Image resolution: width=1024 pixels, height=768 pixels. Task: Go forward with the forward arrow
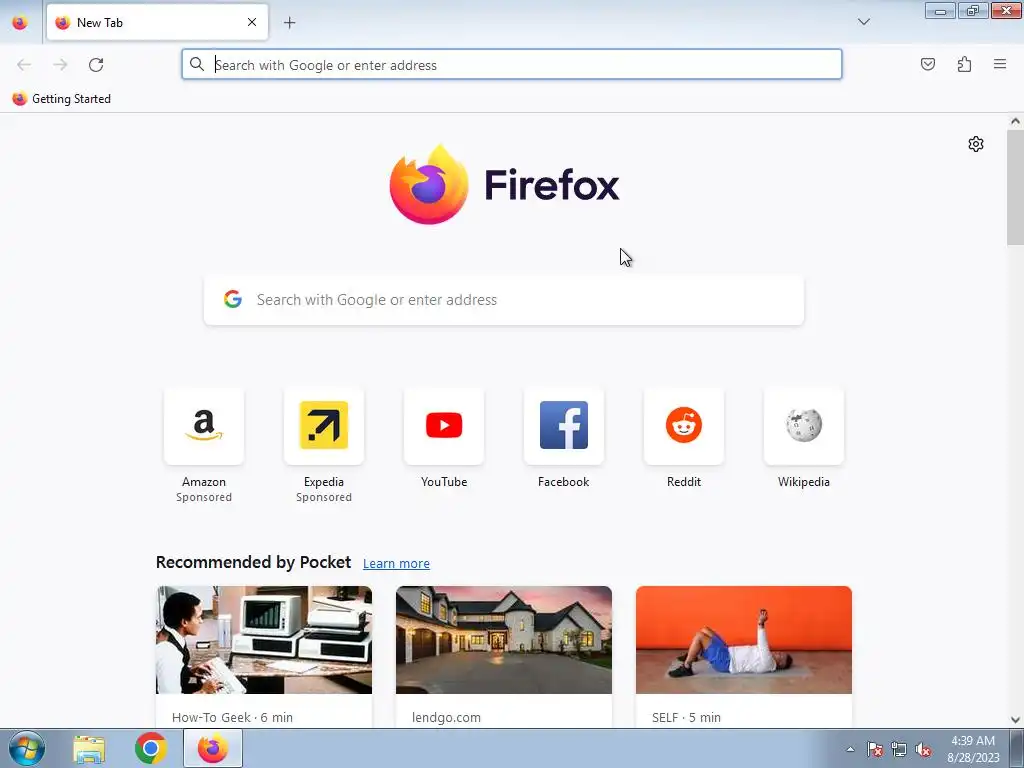(x=60, y=65)
